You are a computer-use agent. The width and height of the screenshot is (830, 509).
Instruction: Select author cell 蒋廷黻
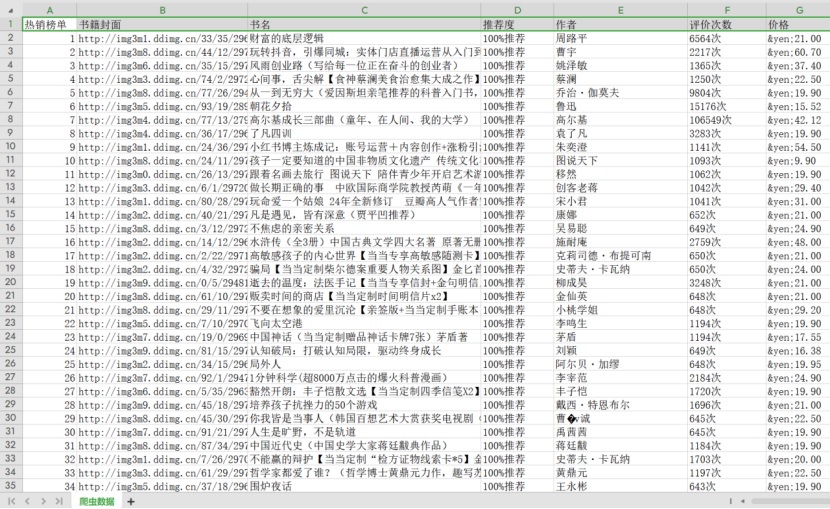tap(620, 446)
